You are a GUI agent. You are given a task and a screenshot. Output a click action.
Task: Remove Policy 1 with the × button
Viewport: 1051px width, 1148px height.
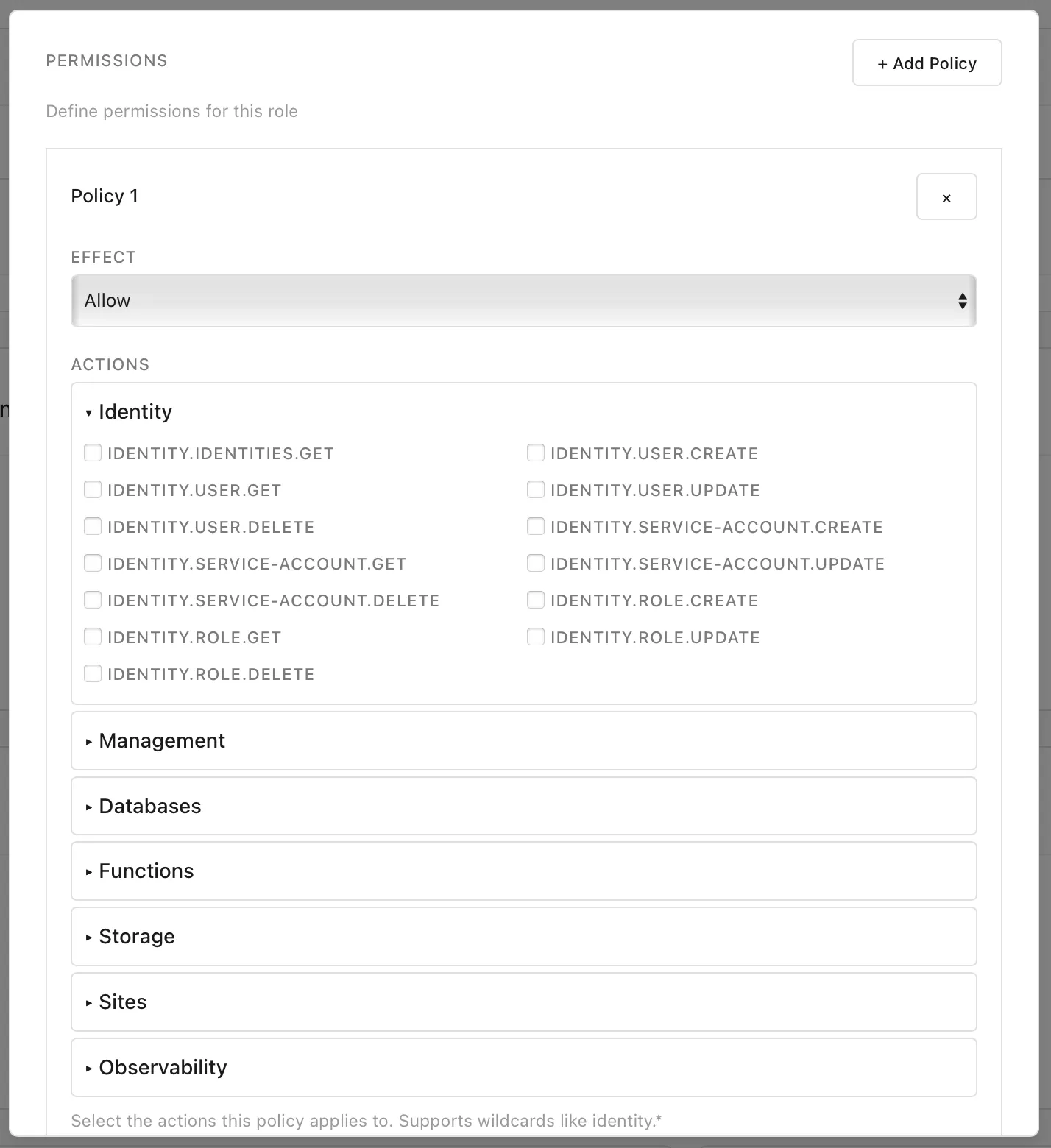click(946, 196)
